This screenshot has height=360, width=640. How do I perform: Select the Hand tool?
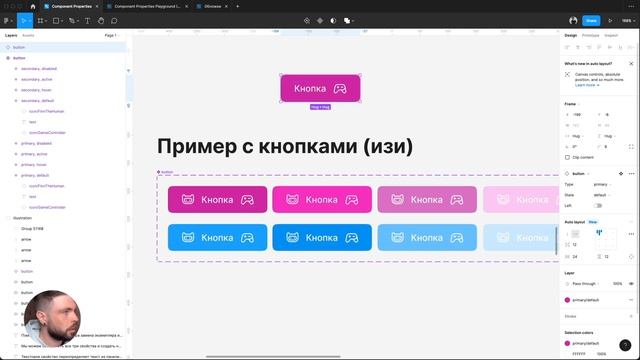point(101,21)
